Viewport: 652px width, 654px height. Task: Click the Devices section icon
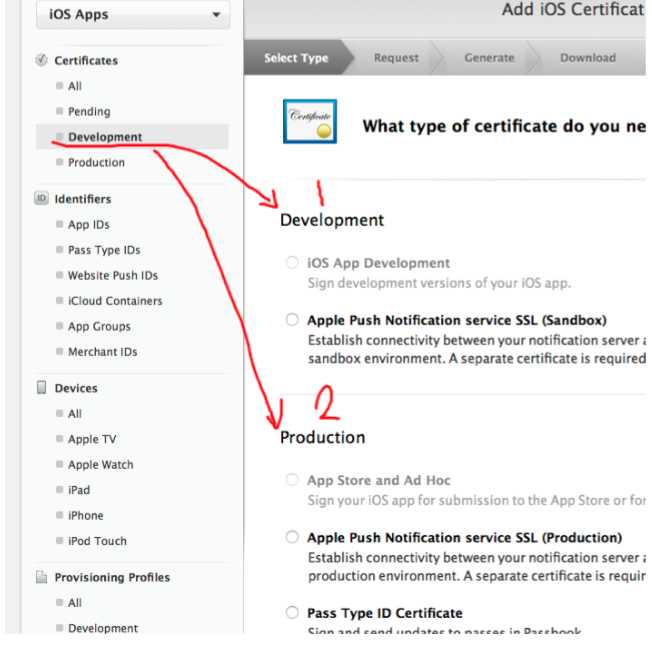click(x=41, y=387)
